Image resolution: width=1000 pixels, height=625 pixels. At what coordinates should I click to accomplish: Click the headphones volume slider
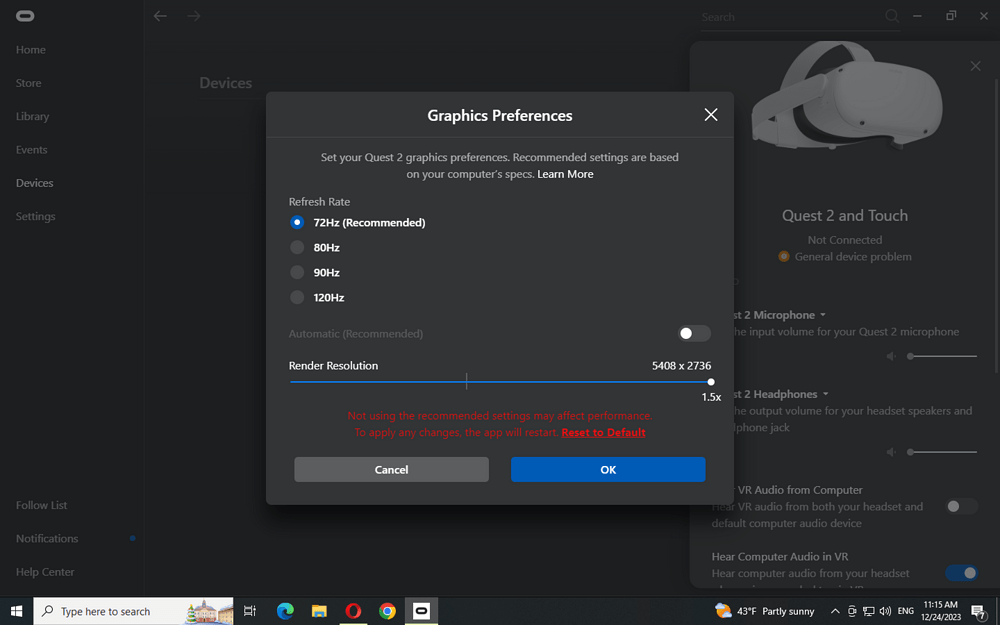click(943, 452)
